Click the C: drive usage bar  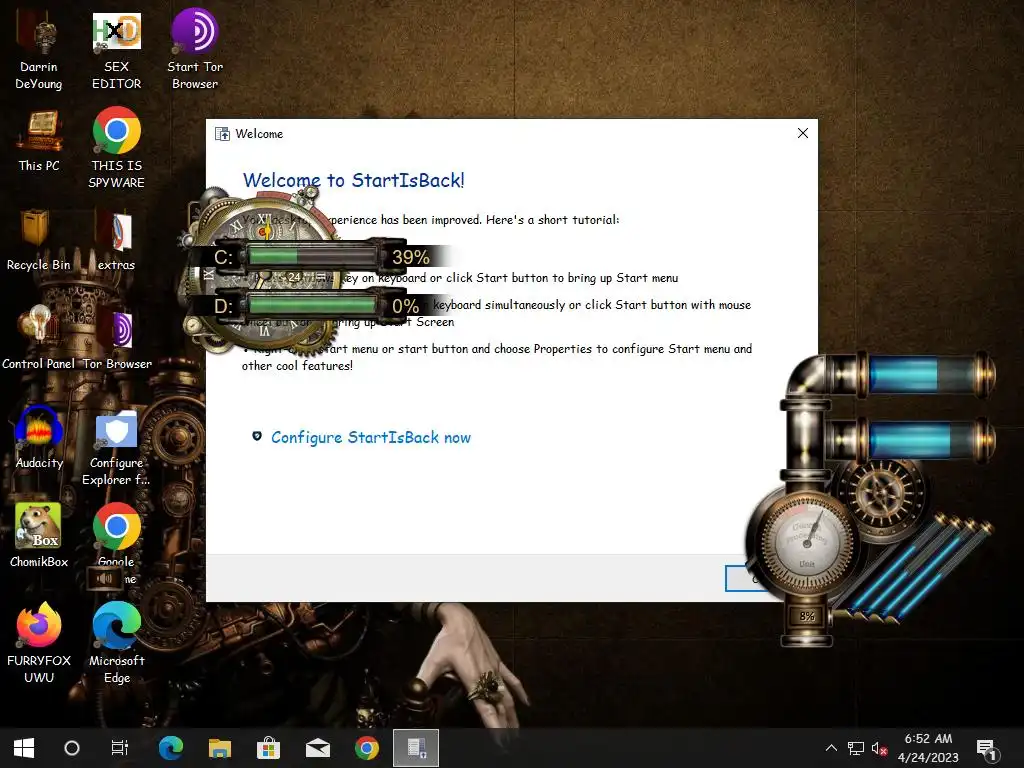(x=312, y=255)
